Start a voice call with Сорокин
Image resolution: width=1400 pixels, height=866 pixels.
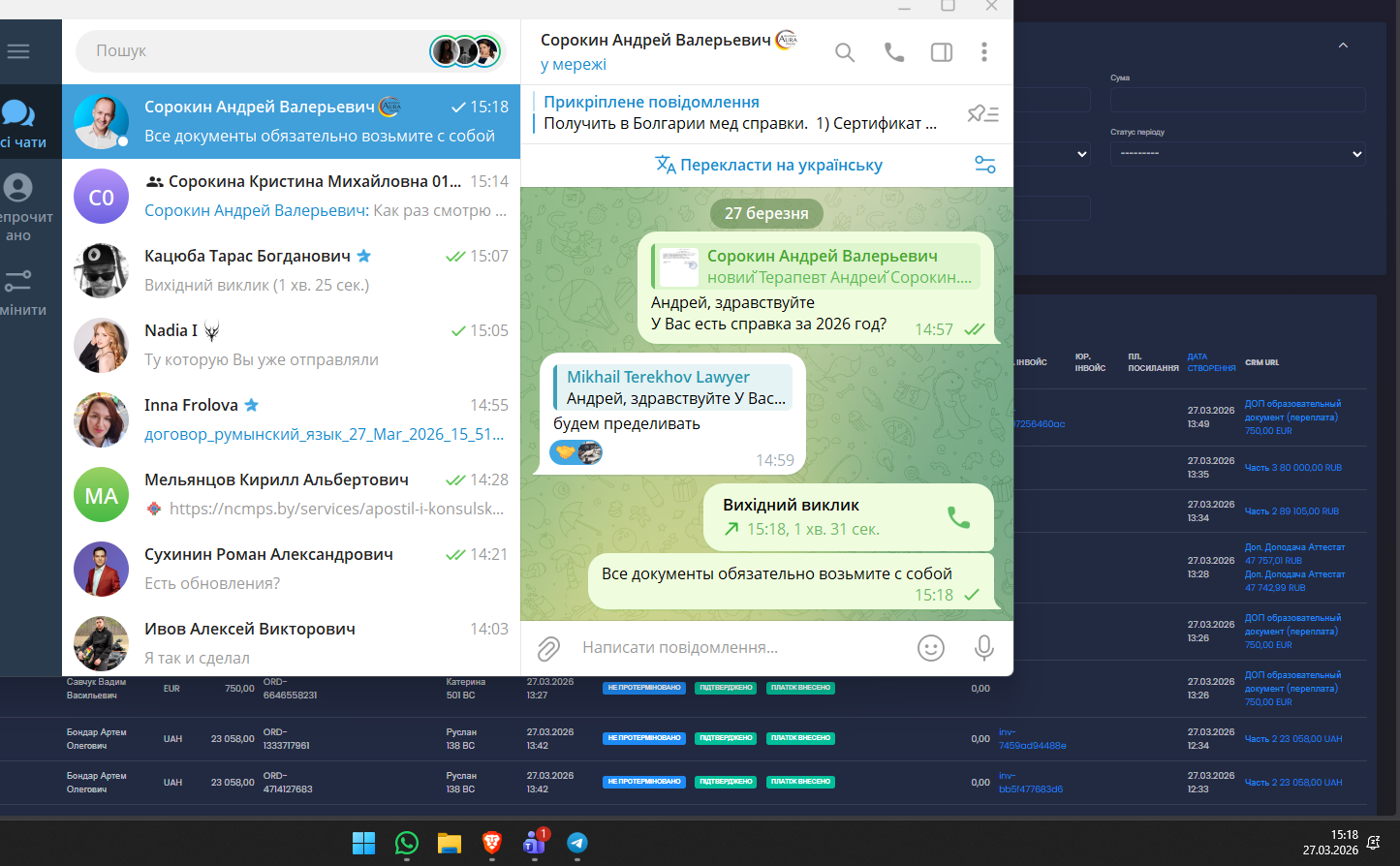click(894, 52)
